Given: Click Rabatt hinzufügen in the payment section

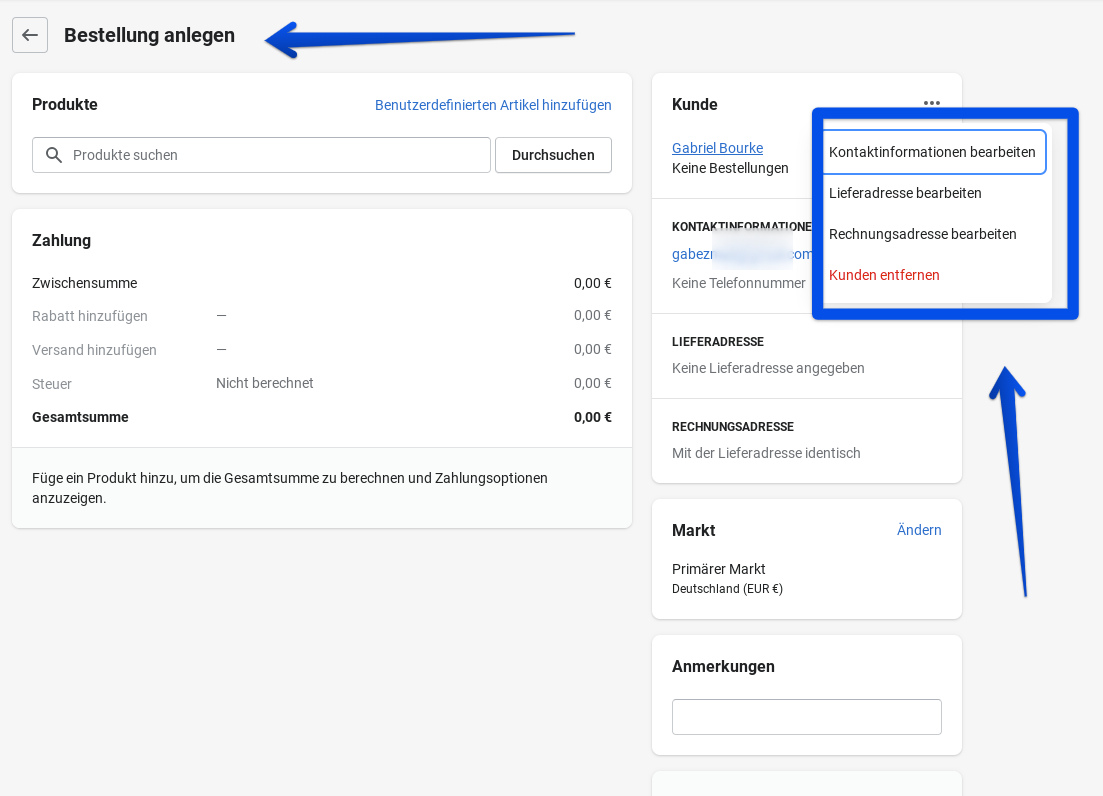Looking at the screenshot, I should pos(90,316).
